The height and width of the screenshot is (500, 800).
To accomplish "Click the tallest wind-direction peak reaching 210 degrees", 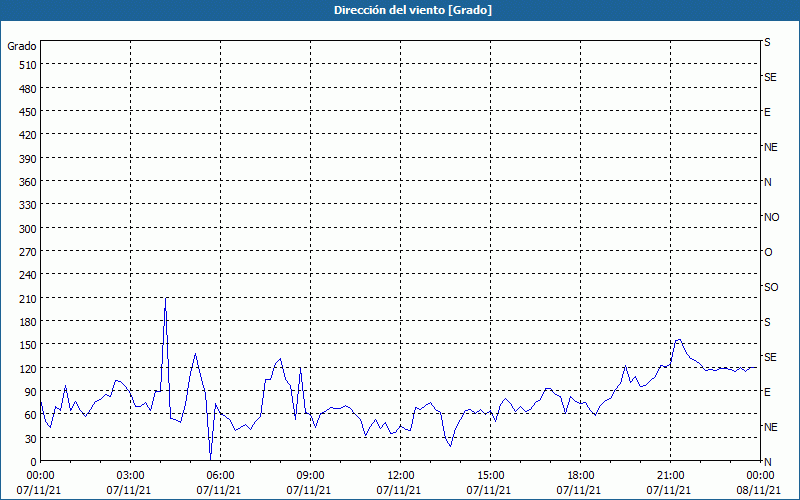I will [x=166, y=298].
